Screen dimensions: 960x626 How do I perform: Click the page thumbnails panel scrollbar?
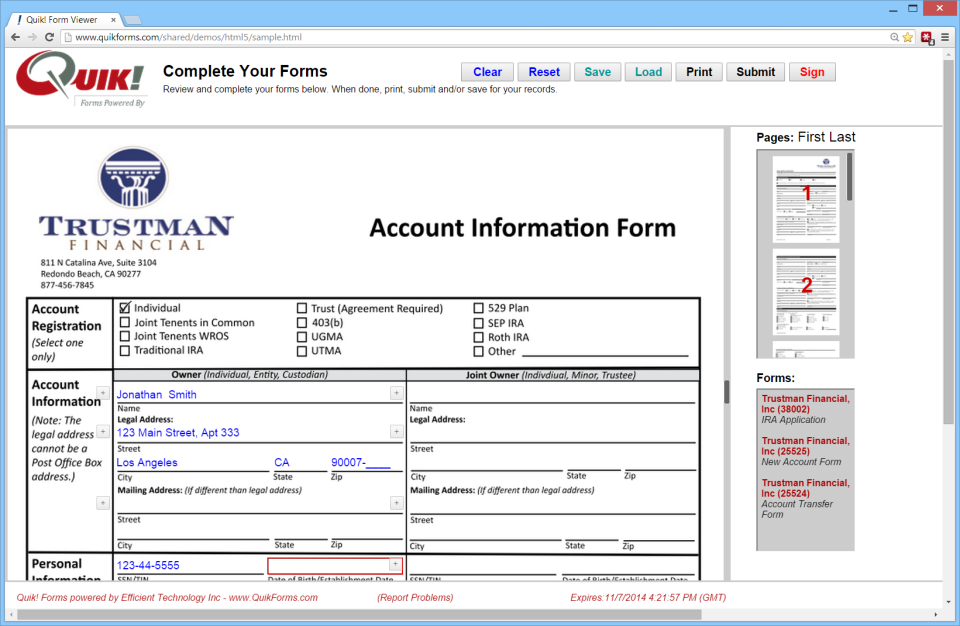[849, 176]
